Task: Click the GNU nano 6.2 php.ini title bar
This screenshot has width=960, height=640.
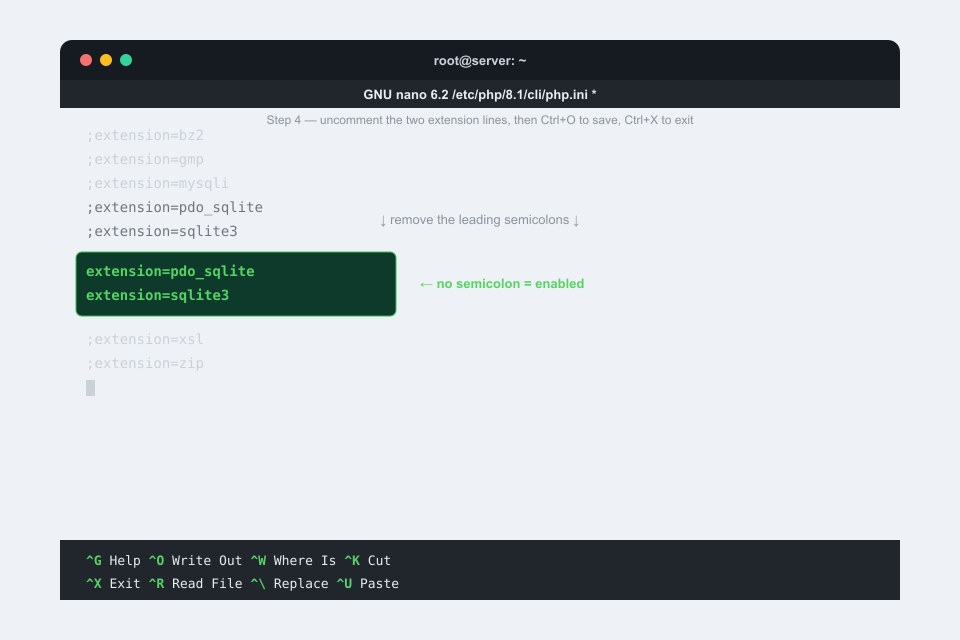Action: point(480,94)
